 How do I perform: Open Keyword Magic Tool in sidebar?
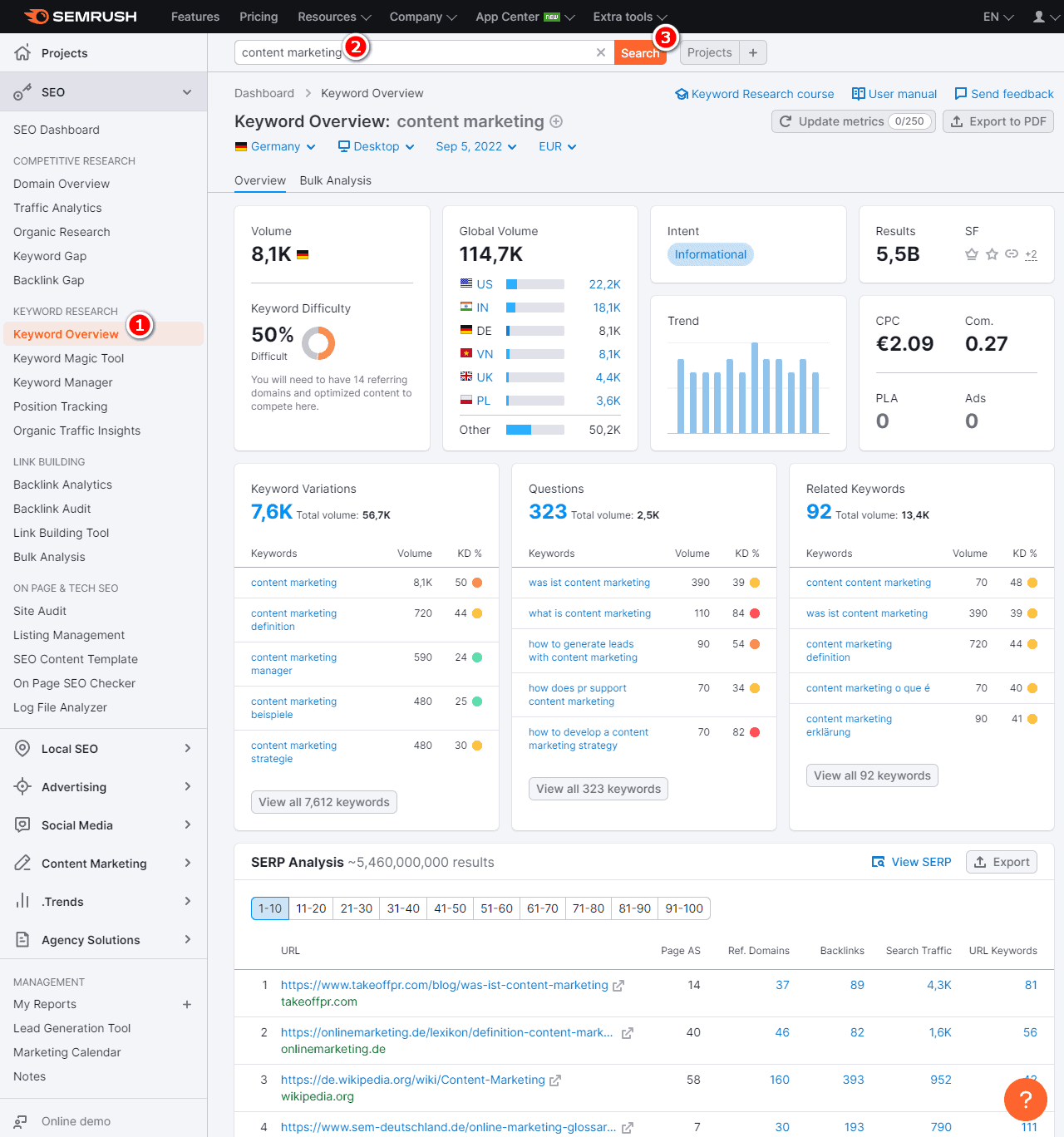(68, 358)
